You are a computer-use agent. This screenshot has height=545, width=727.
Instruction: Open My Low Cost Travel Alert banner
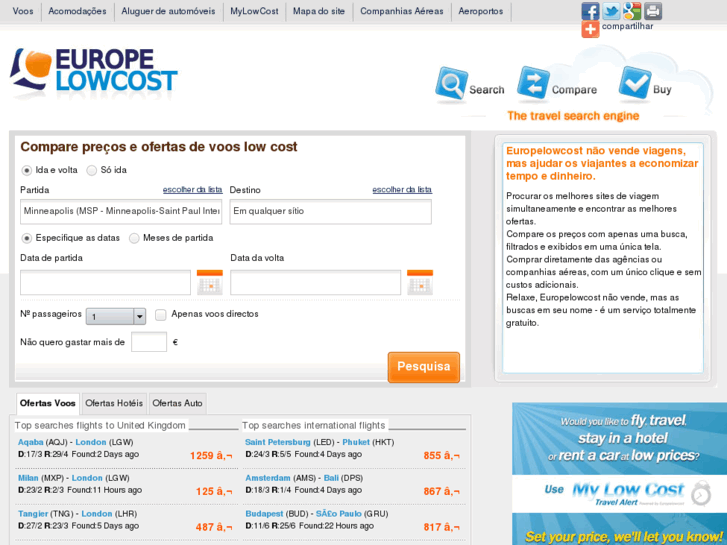click(619, 474)
